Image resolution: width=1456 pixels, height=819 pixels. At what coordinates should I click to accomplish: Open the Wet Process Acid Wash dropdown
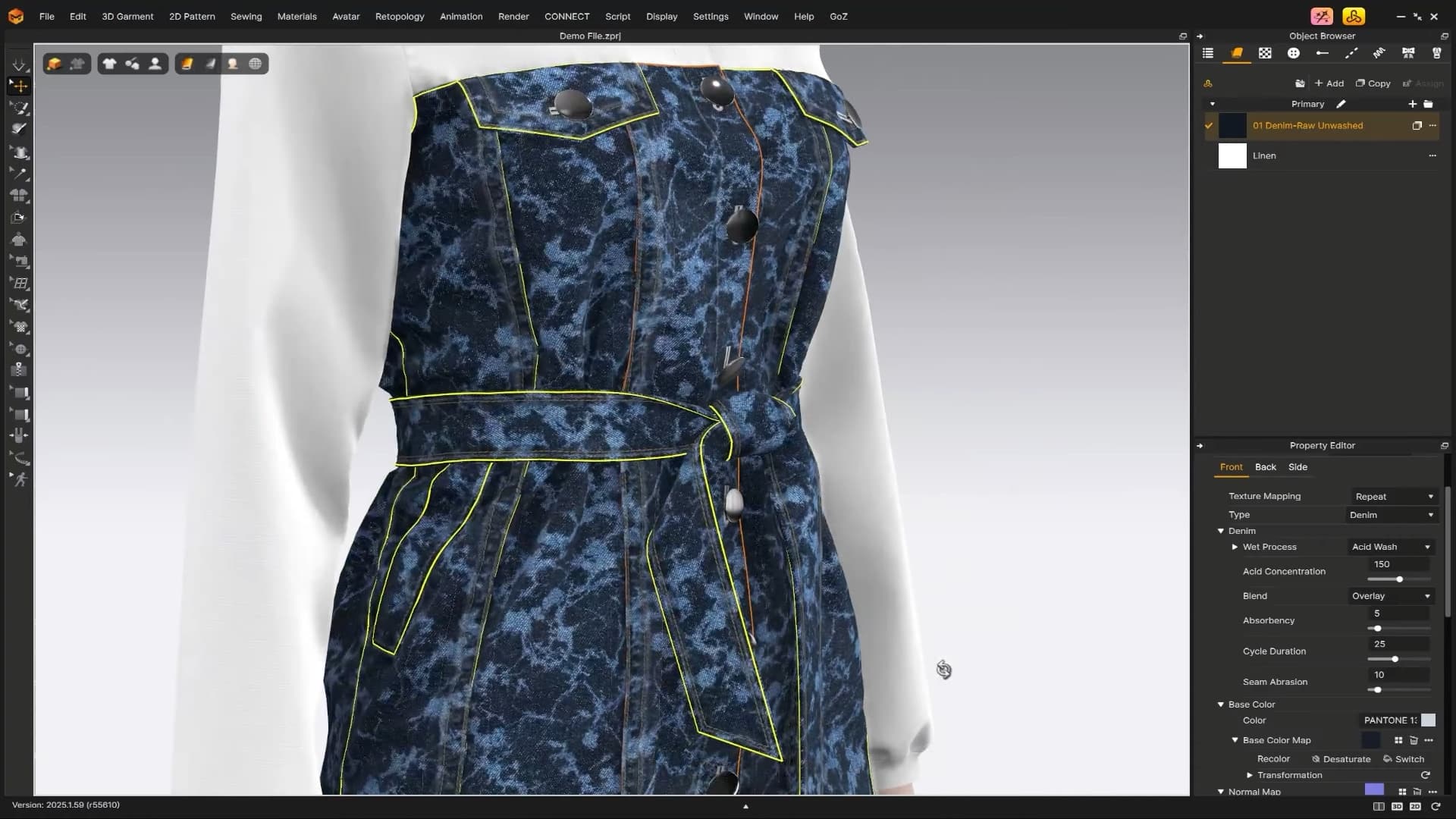pyautogui.click(x=1392, y=547)
